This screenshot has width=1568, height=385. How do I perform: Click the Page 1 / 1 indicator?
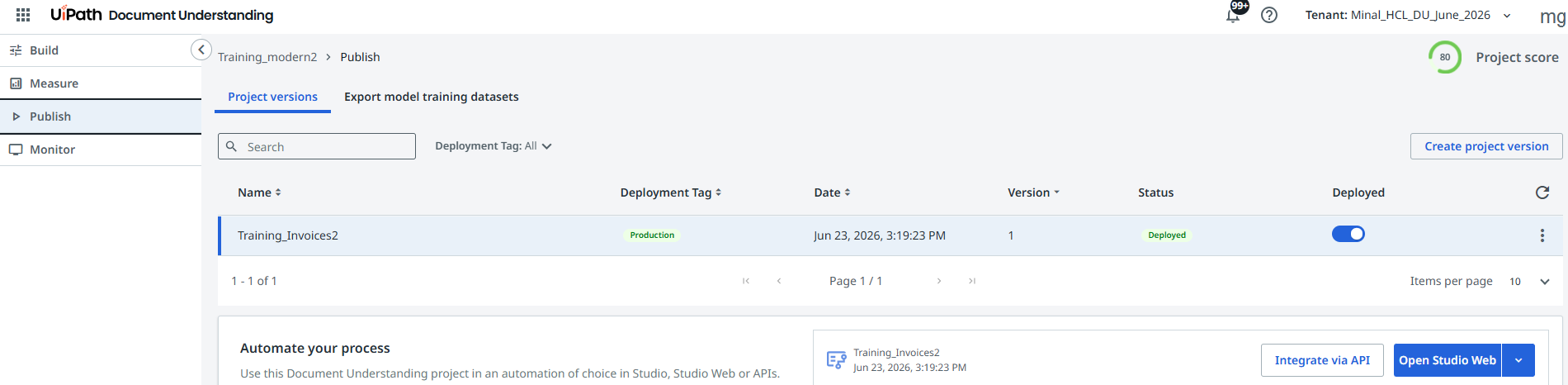[856, 281]
